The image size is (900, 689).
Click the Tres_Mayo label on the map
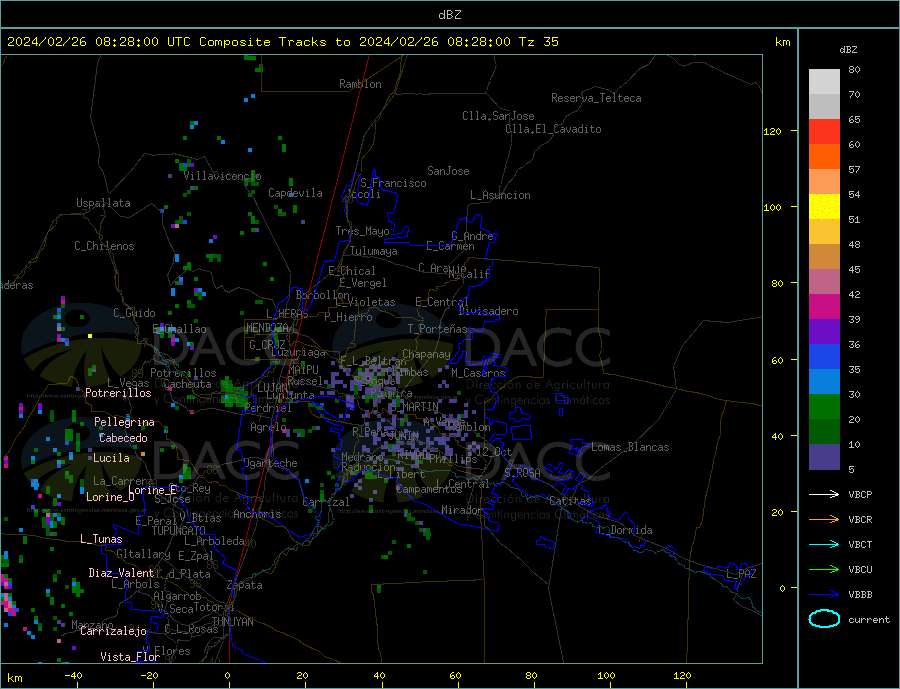(362, 231)
